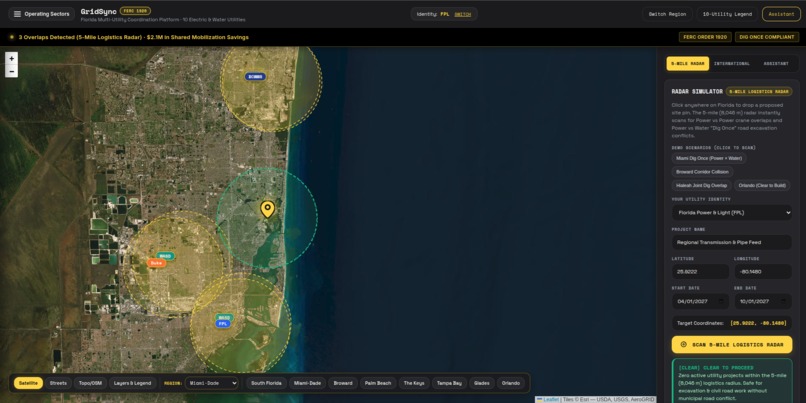
Task: Jump to the Tampa Bay region
Action: [449, 383]
